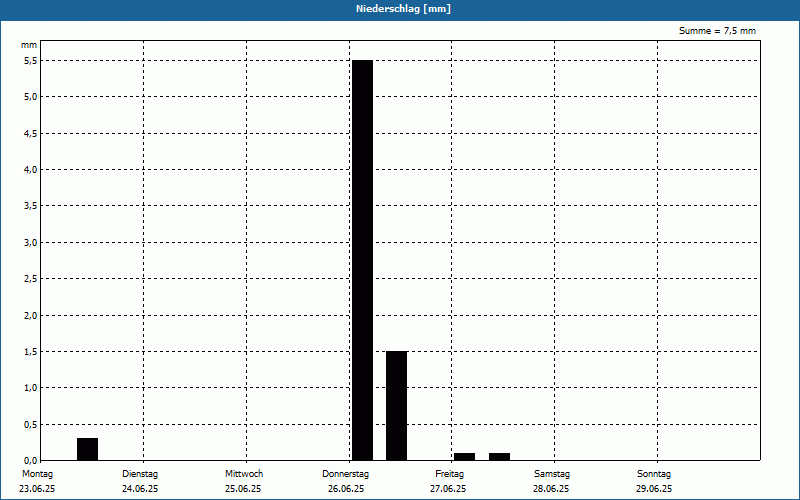Click the tallest Donnerstag bar reaching 5,5 mm
The height and width of the screenshot is (500, 800).
[362, 260]
